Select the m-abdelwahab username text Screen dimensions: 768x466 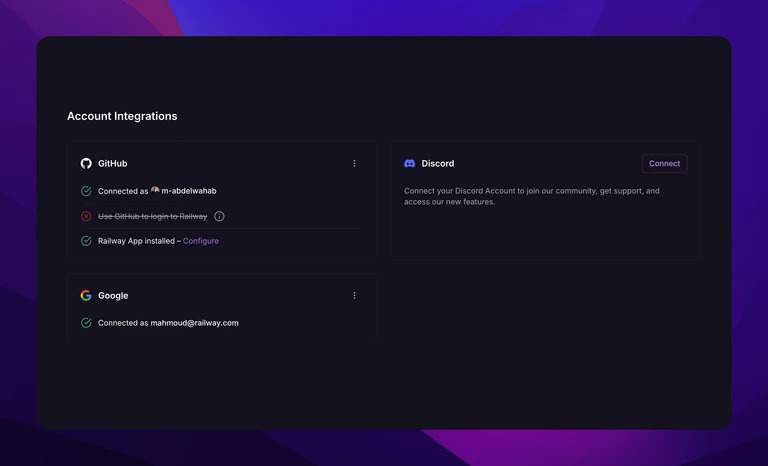[189, 191]
